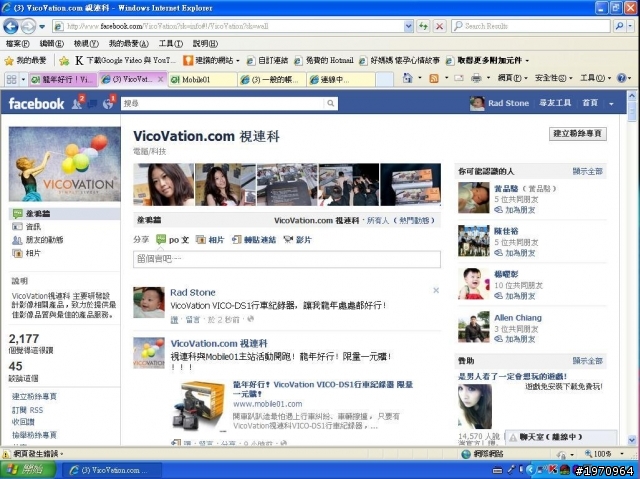Click the IE Forward navigation button
The height and width of the screenshot is (479, 640).
(x=29, y=27)
